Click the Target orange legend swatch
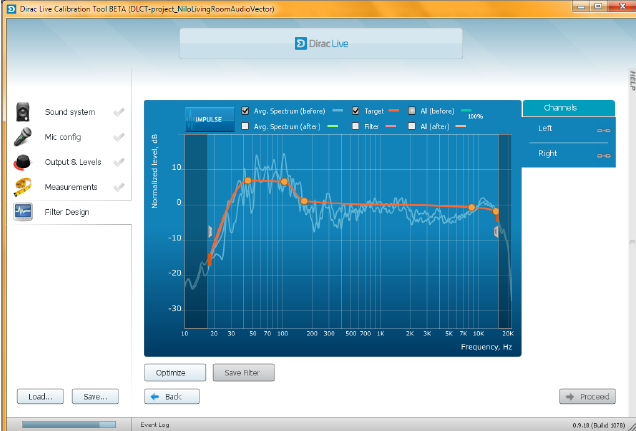 tap(394, 110)
